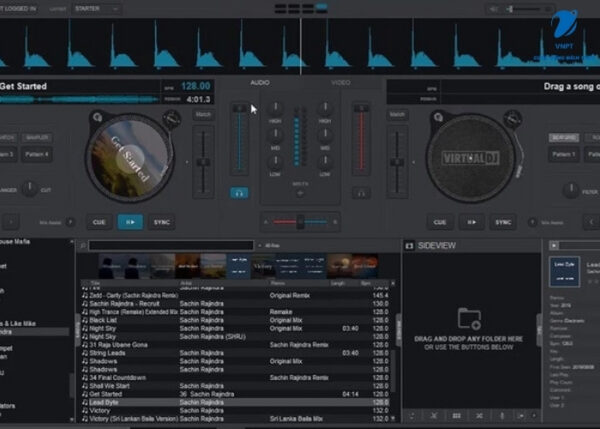Click CUE on the left deck
600x429 pixels.
tap(99, 222)
